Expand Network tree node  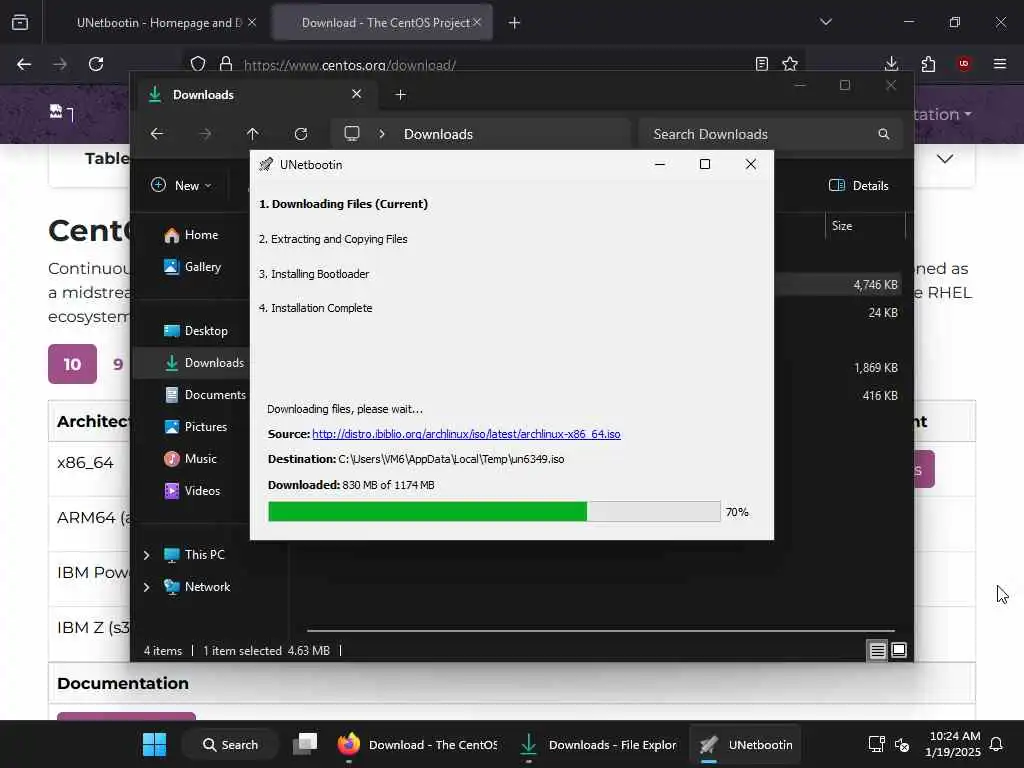point(146,587)
